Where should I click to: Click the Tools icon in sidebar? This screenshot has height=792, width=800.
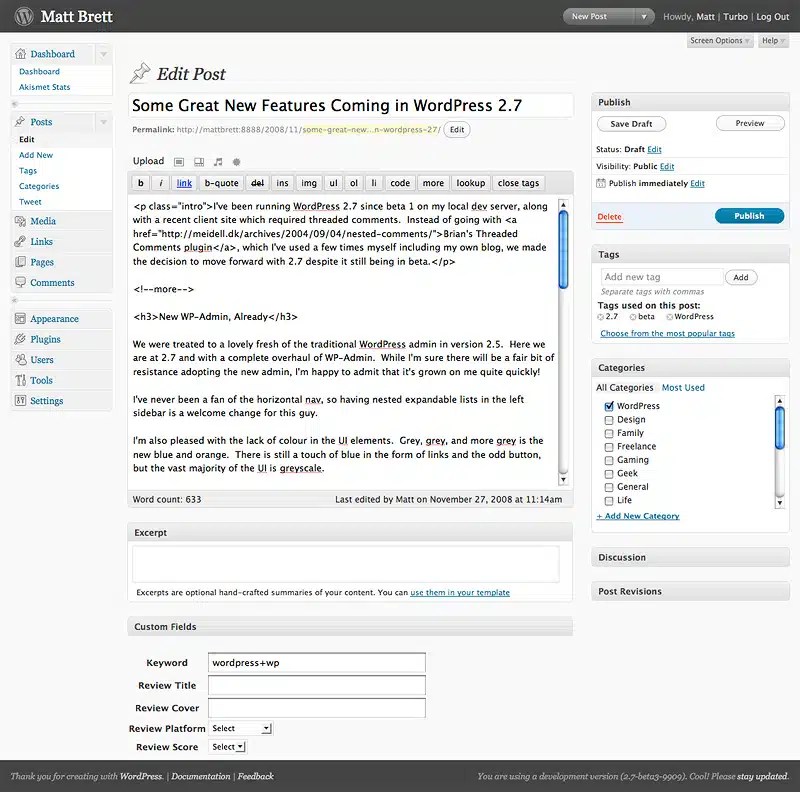(20, 380)
